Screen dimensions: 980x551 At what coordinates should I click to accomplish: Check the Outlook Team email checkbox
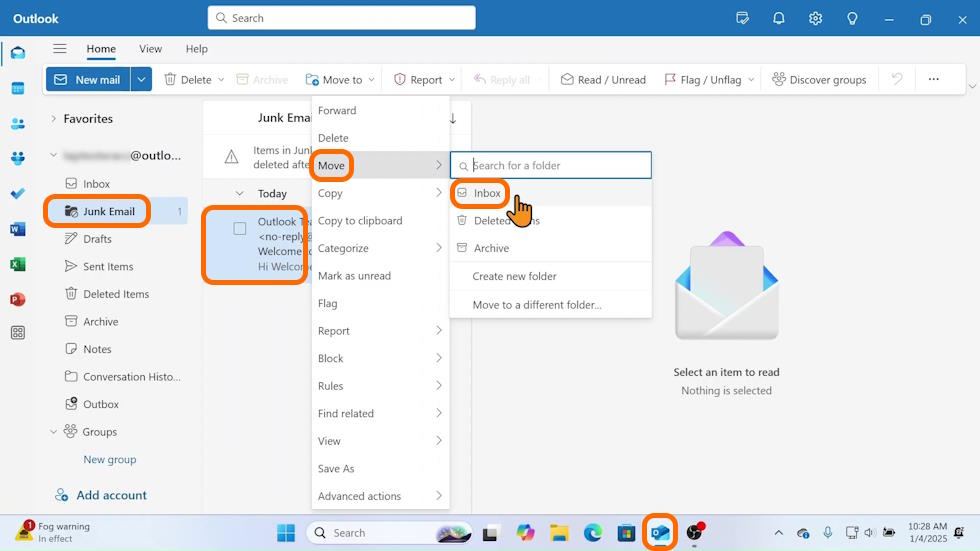(x=240, y=229)
